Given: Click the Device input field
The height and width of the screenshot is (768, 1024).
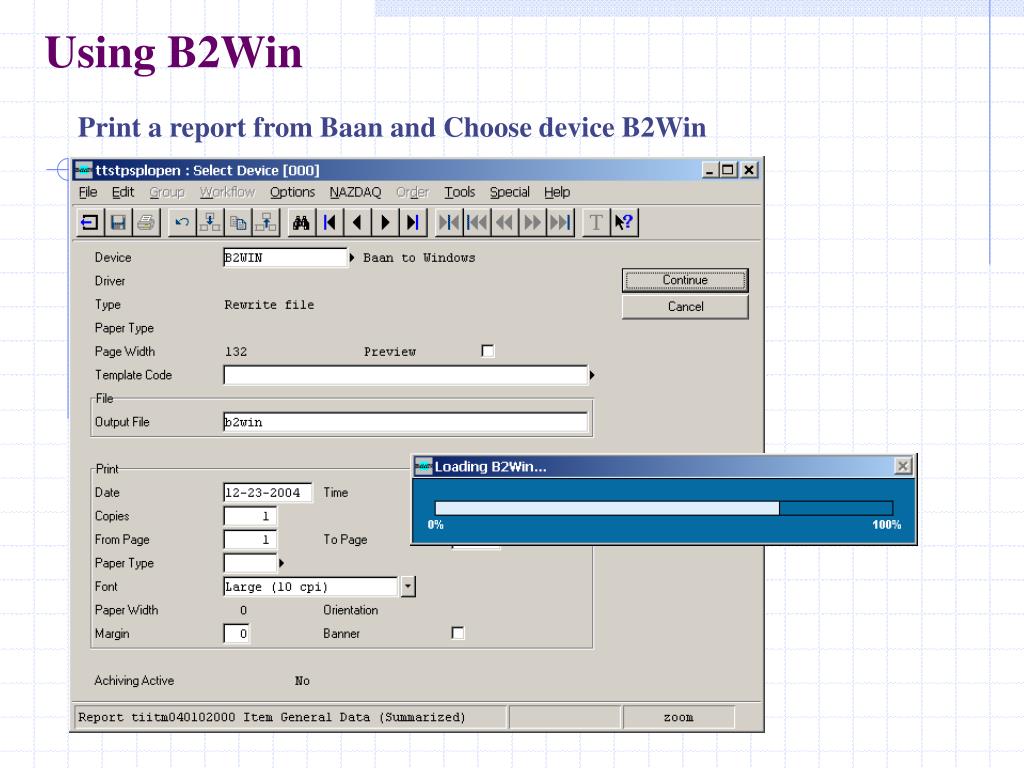Looking at the screenshot, I should point(285,257).
